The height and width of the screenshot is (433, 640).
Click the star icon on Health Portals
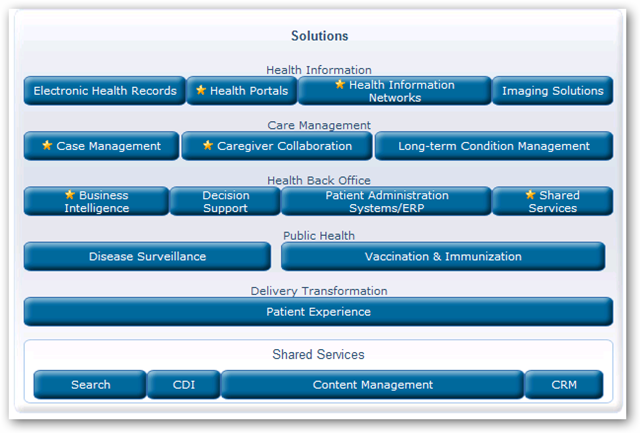(x=201, y=90)
